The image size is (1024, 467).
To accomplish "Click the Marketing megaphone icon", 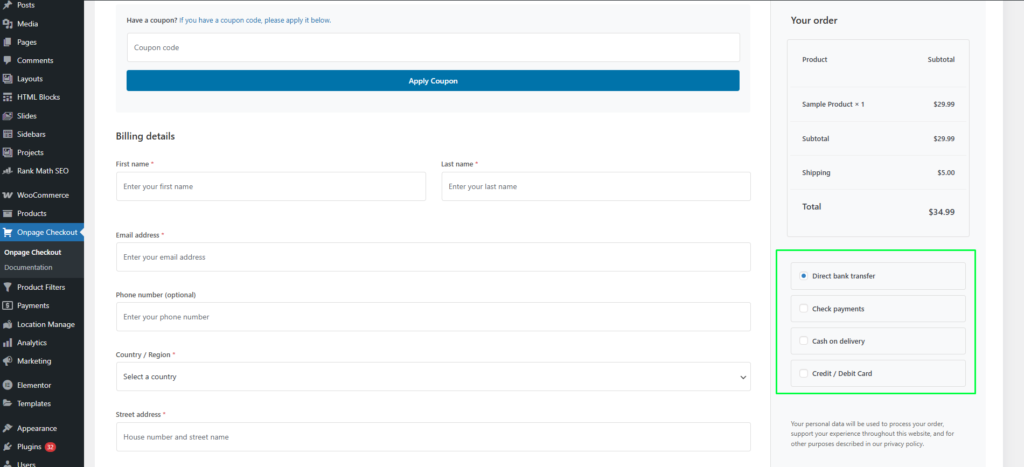I will (x=7, y=361).
